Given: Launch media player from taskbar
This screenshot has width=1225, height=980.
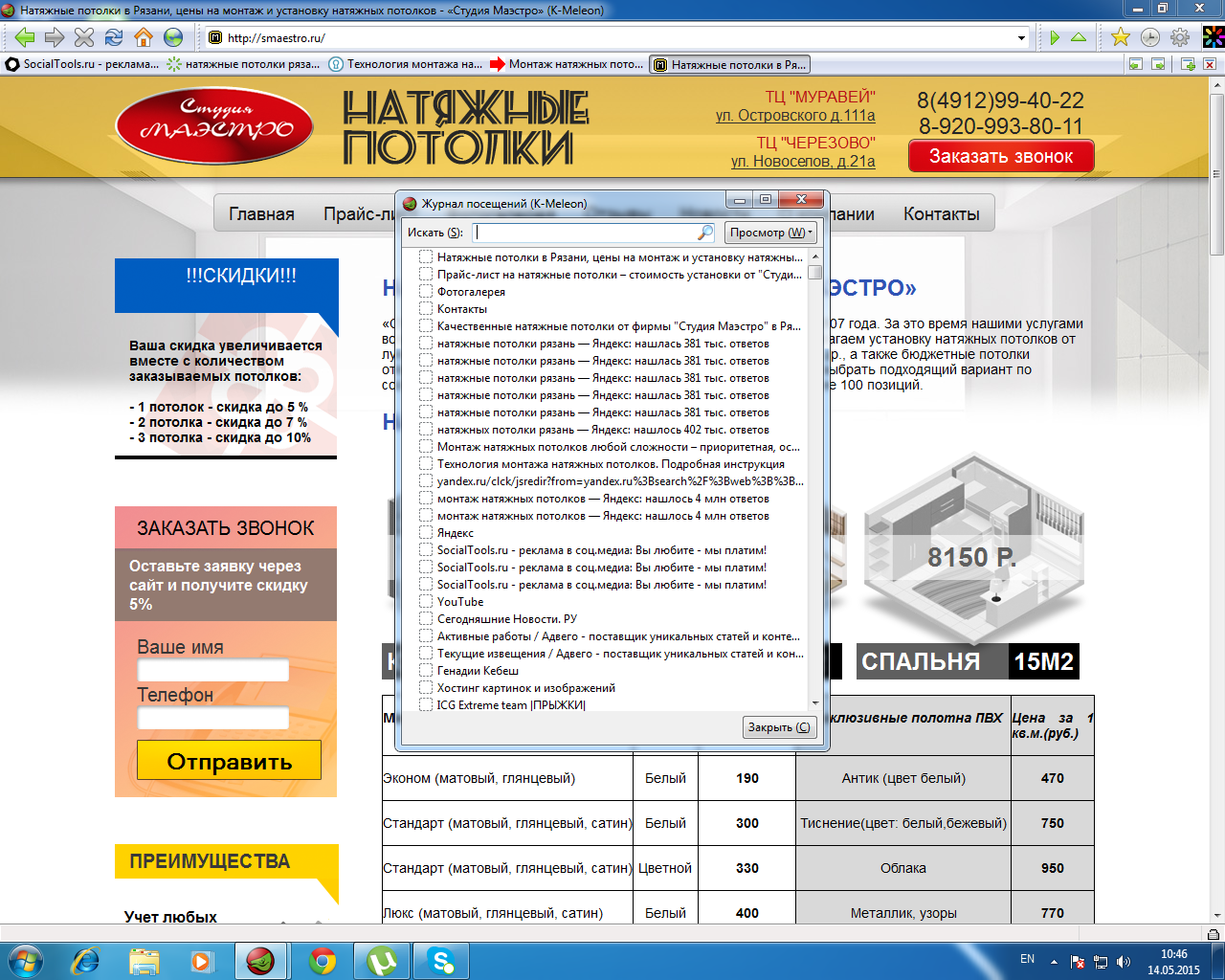Looking at the screenshot, I should tap(202, 961).
